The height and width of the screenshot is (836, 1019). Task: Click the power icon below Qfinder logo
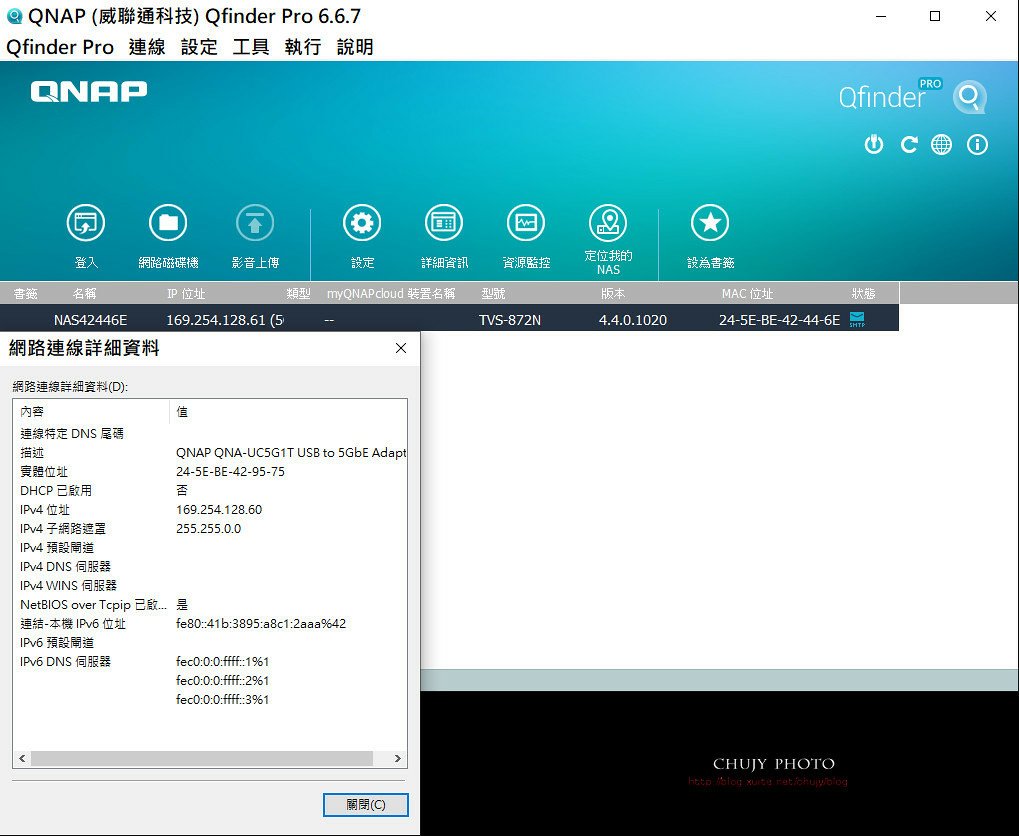click(x=874, y=144)
